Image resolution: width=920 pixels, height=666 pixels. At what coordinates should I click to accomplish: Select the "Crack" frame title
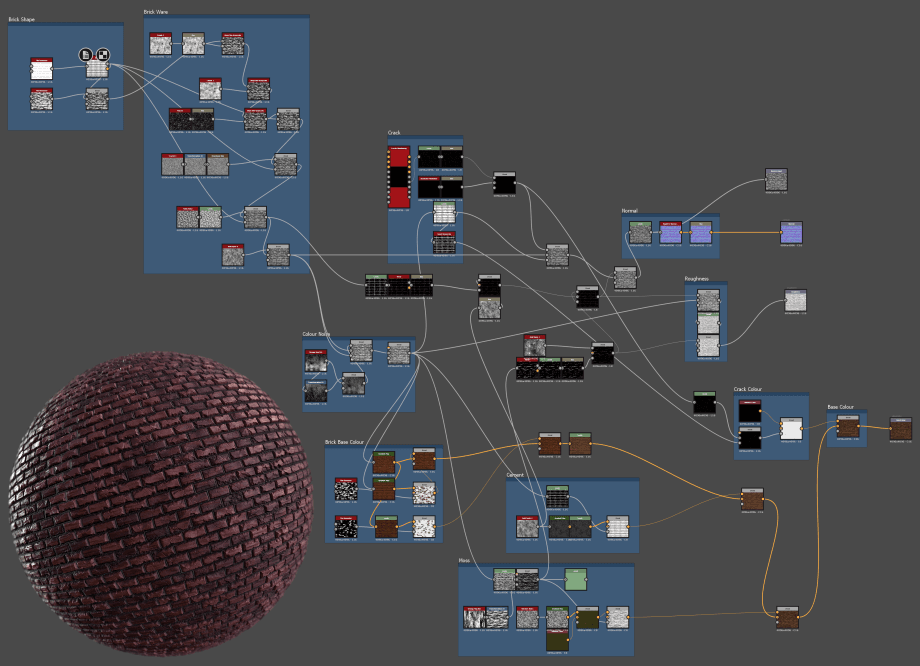coord(394,133)
